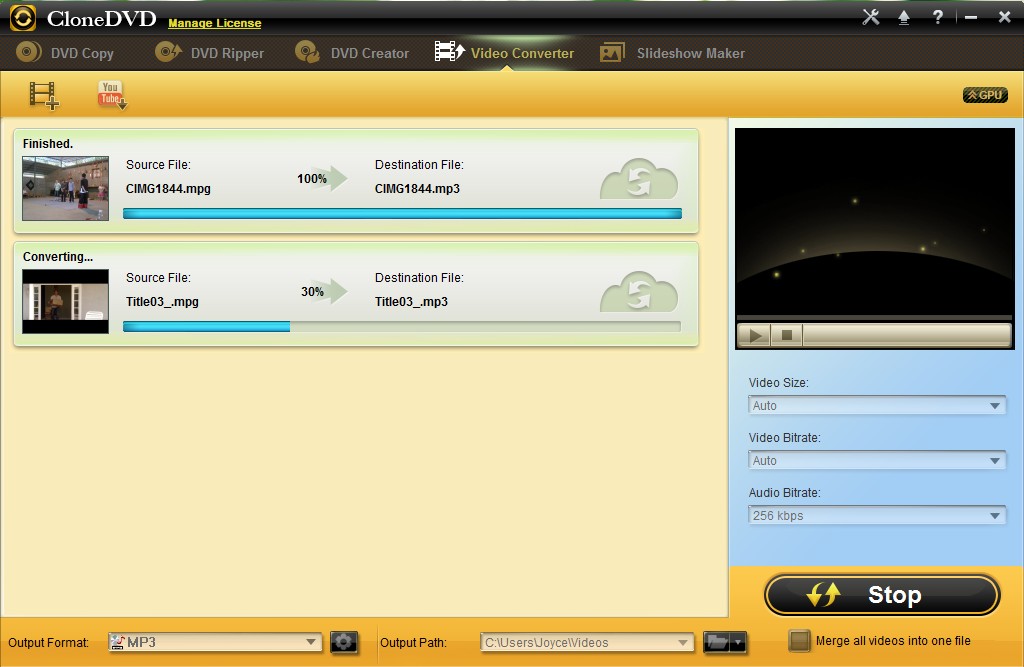Close the CloneDVD window

tap(1004, 17)
